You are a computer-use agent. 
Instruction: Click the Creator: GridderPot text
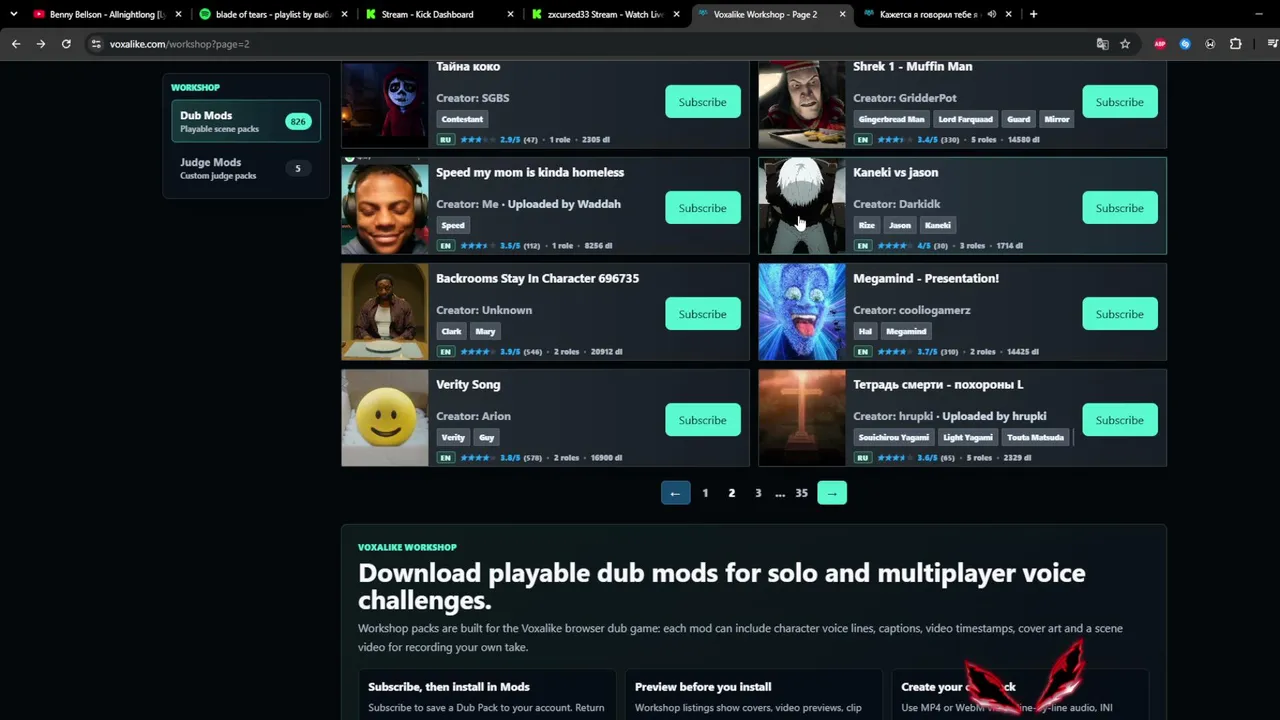[905, 98]
